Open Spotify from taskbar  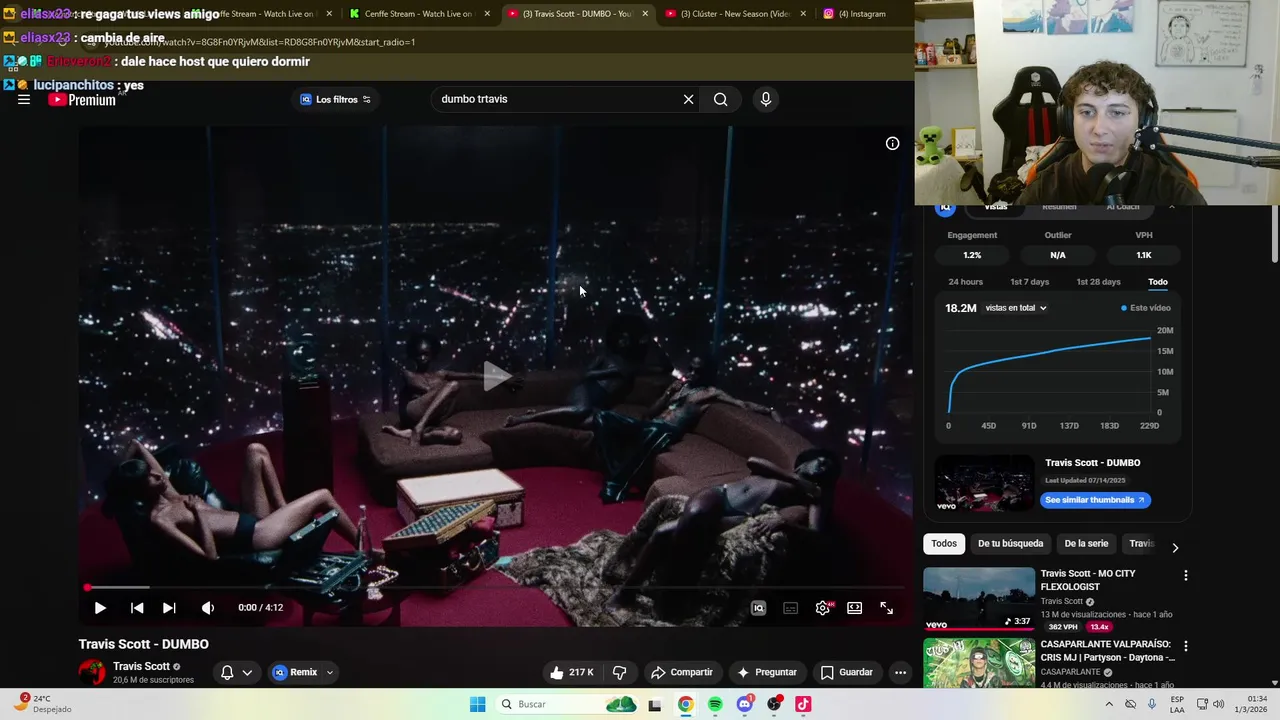click(715, 704)
